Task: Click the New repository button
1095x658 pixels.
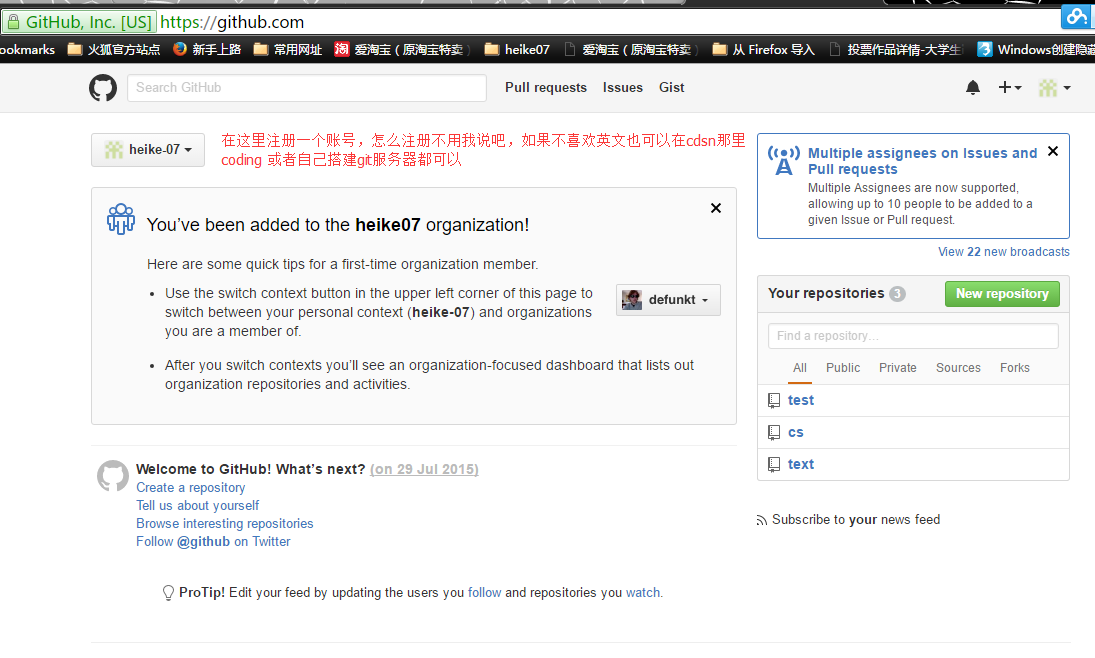Action: pos(1002,294)
